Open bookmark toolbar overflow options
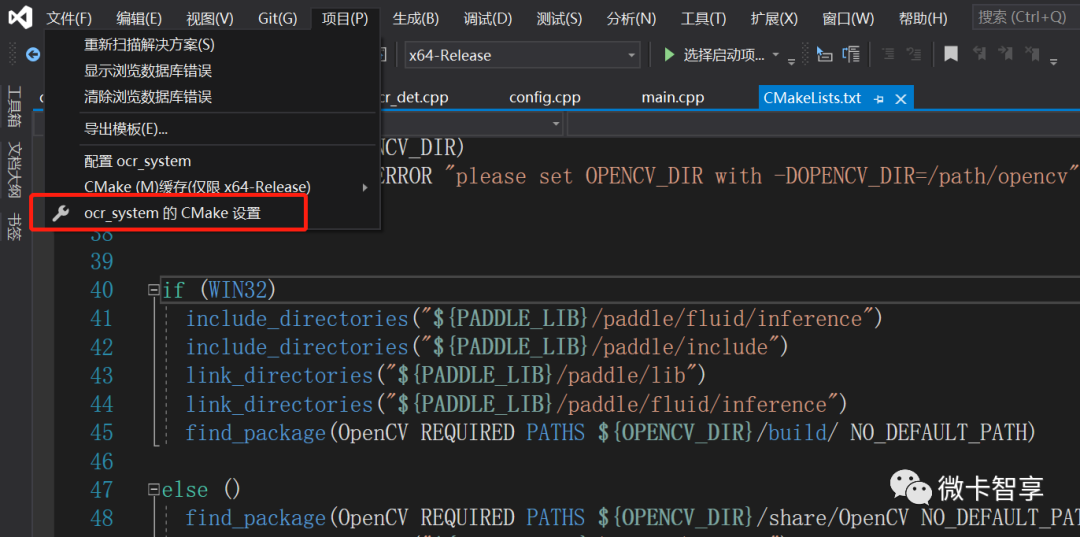 pyautogui.click(x=1053, y=61)
